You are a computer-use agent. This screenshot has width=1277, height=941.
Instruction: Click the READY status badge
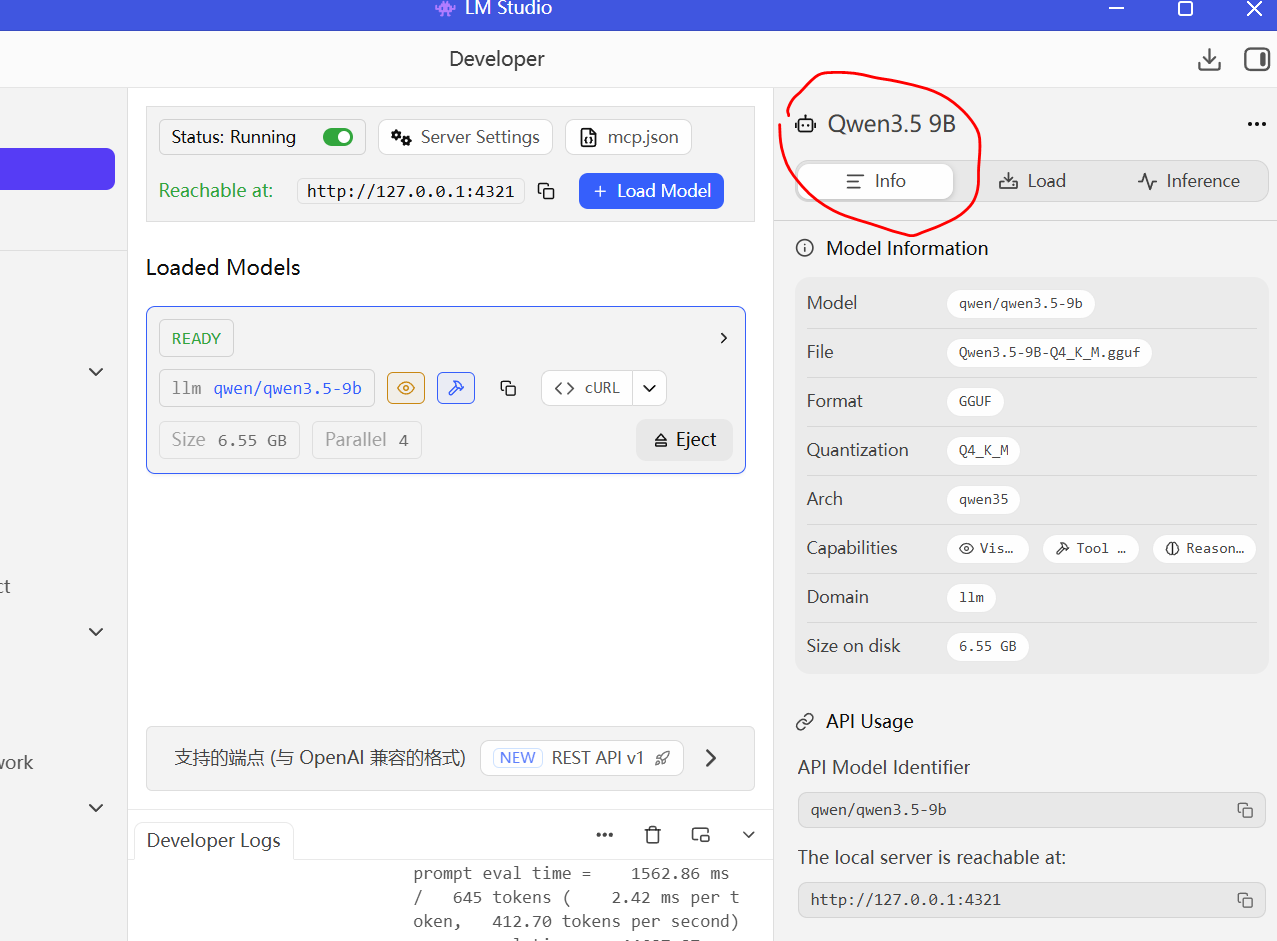[x=196, y=338]
